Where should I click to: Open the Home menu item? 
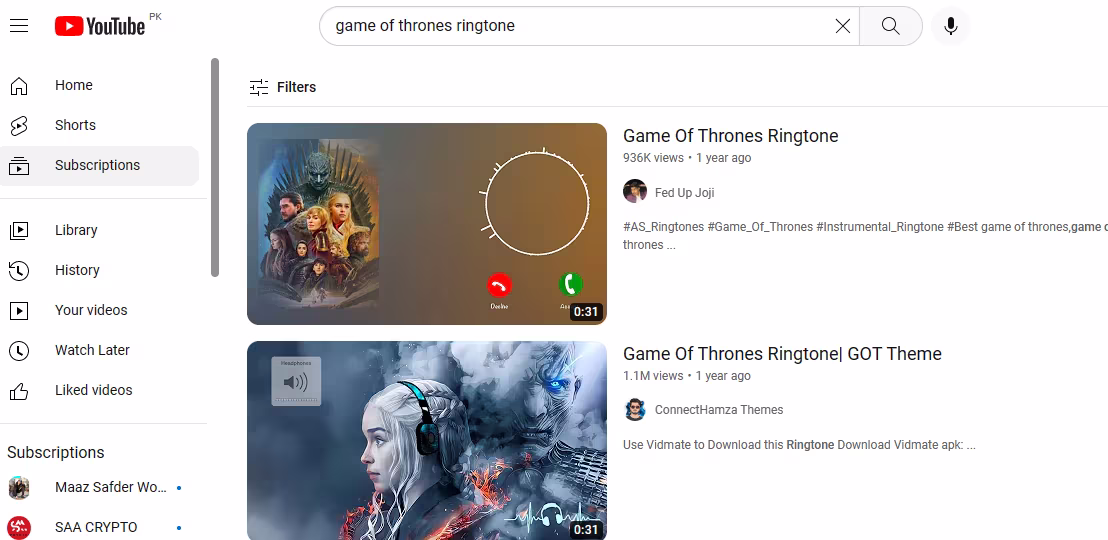99,85
